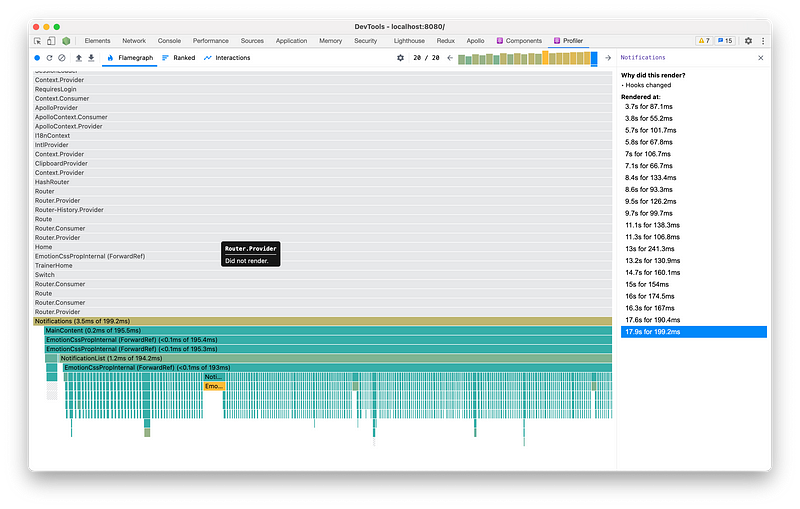800x509 pixels.
Task: Click the load profile upload arrow icon
Action: coord(79,58)
